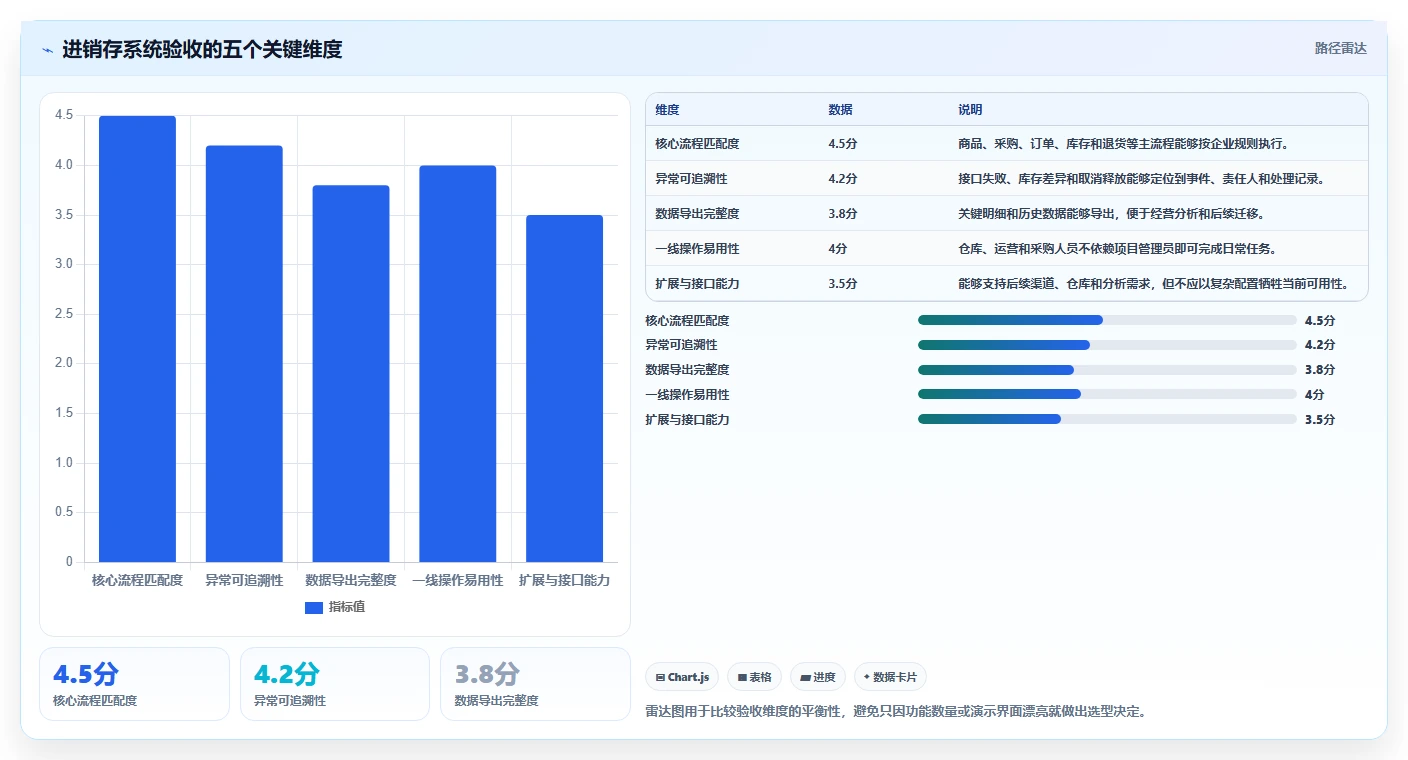
Task: Click the 进度 tag chip
Action: coord(818,677)
